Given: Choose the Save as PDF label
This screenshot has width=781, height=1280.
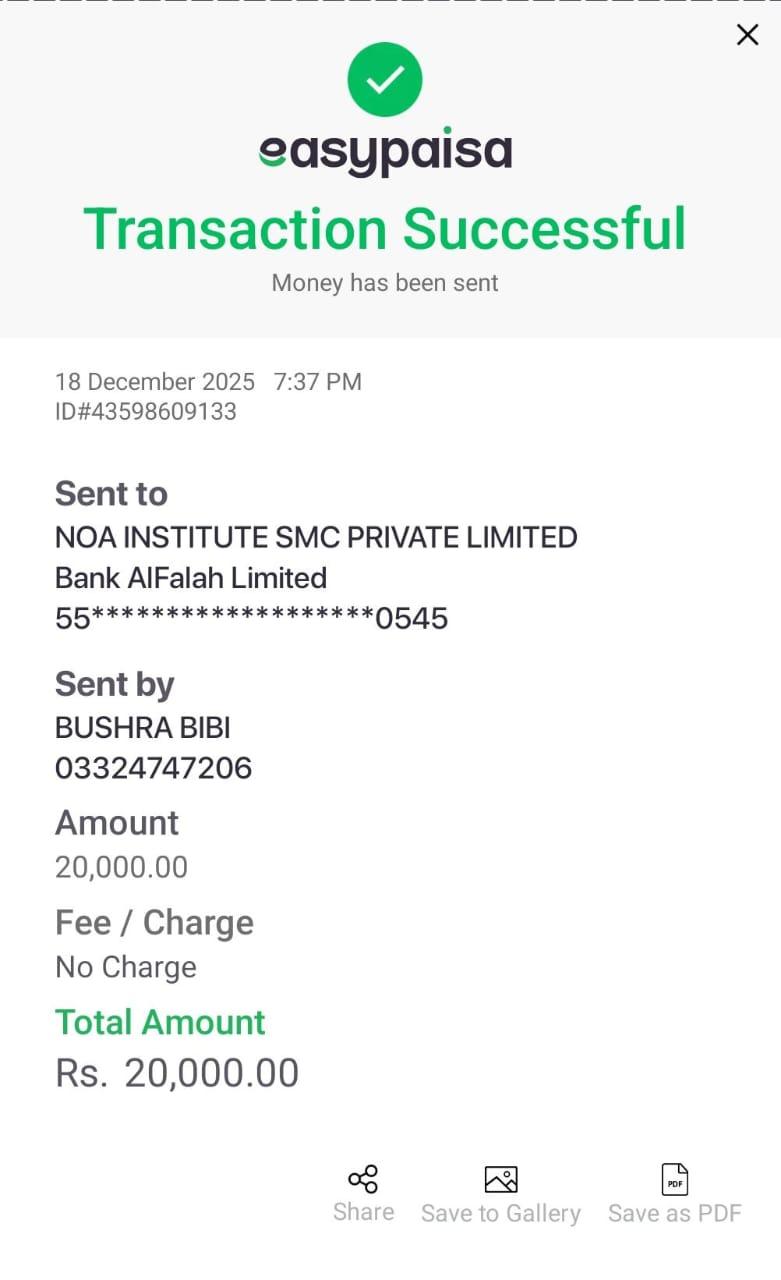Looking at the screenshot, I should click(675, 1213).
